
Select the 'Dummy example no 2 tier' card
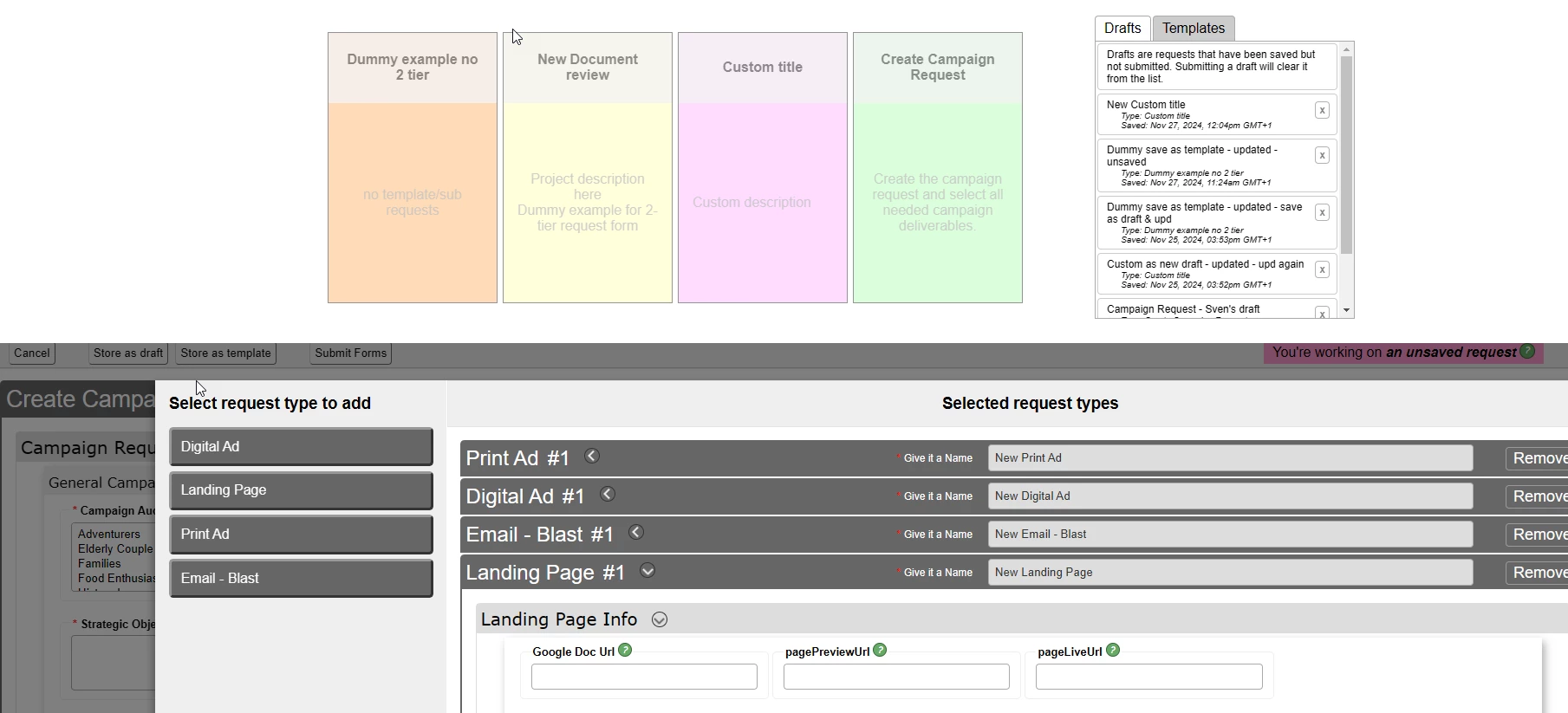(413, 168)
